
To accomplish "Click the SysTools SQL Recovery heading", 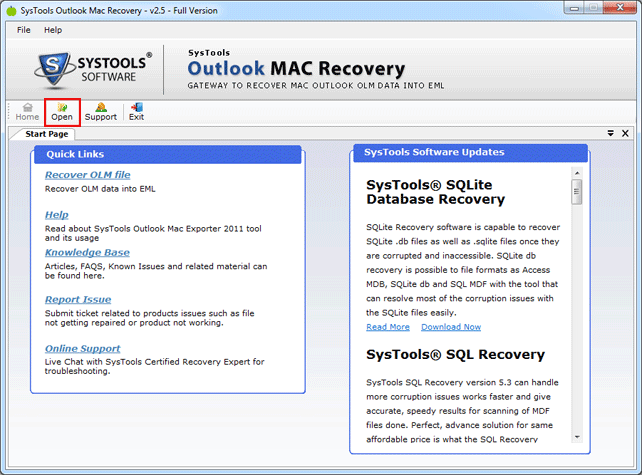I will [x=455, y=355].
